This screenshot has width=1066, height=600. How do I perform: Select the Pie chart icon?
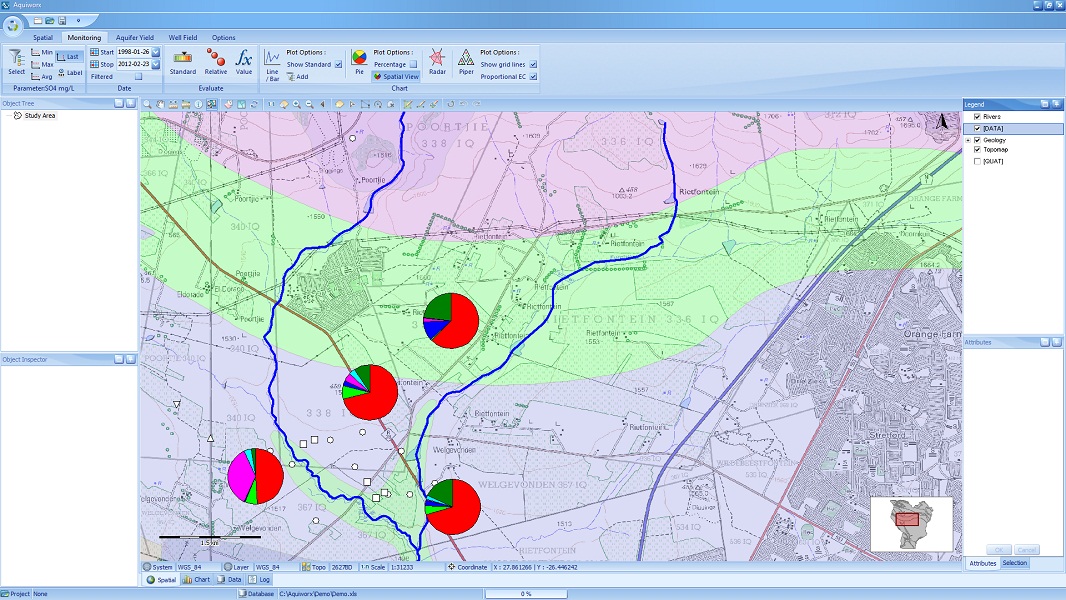coord(359,59)
